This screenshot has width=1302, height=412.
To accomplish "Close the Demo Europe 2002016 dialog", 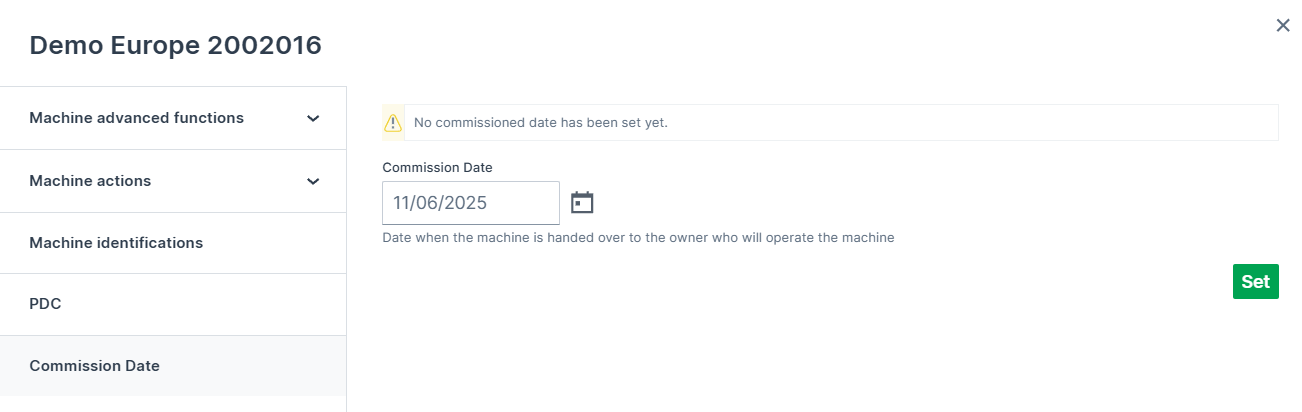I will [1283, 25].
